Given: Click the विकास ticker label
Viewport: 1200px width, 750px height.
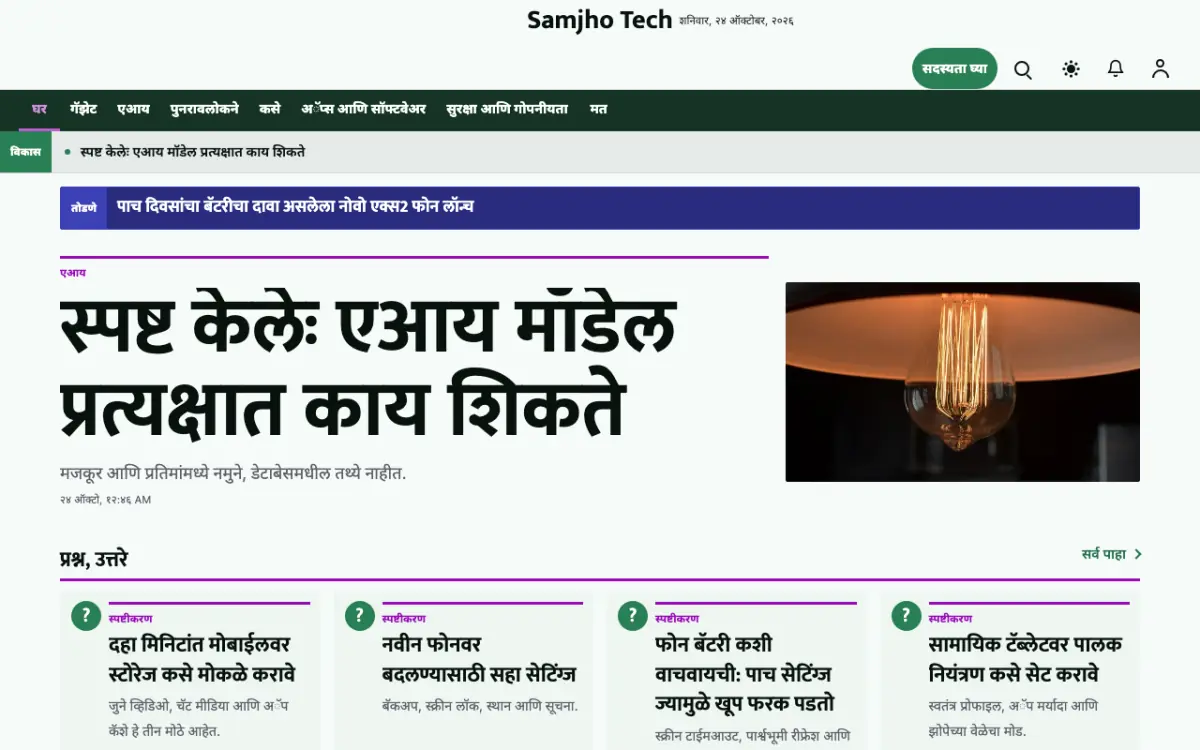Looking at the screenshot, I should pyautogui.click(x=26, y=152).
